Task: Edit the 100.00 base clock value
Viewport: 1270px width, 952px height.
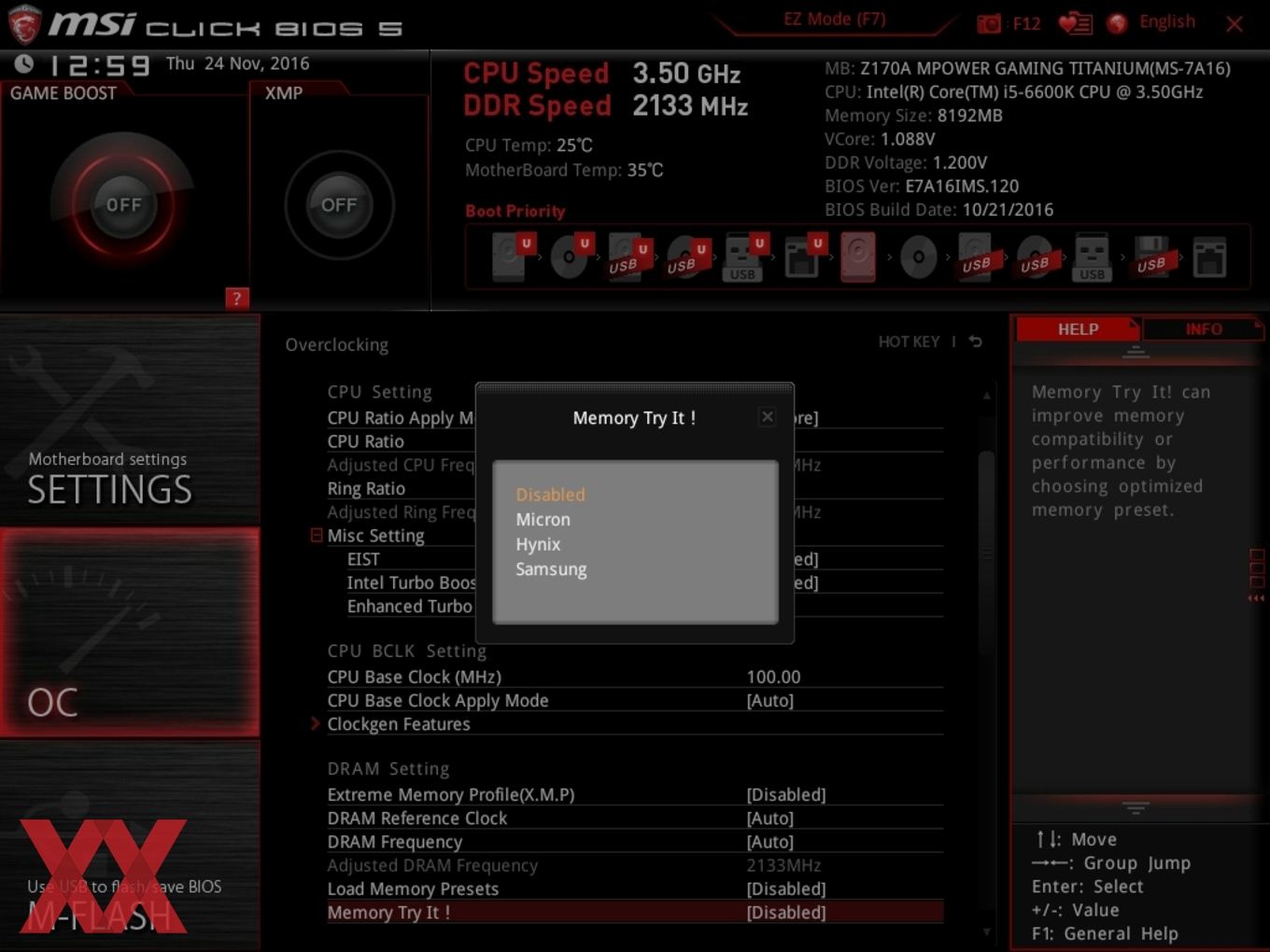Action: [773, 677]
